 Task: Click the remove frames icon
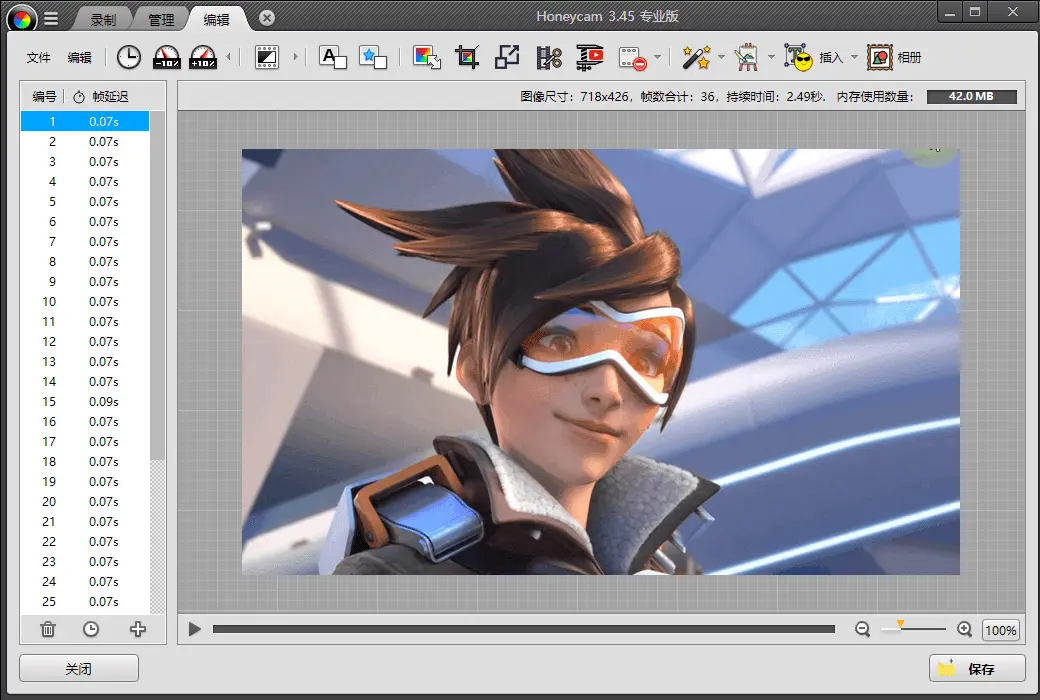click(632, 58)
